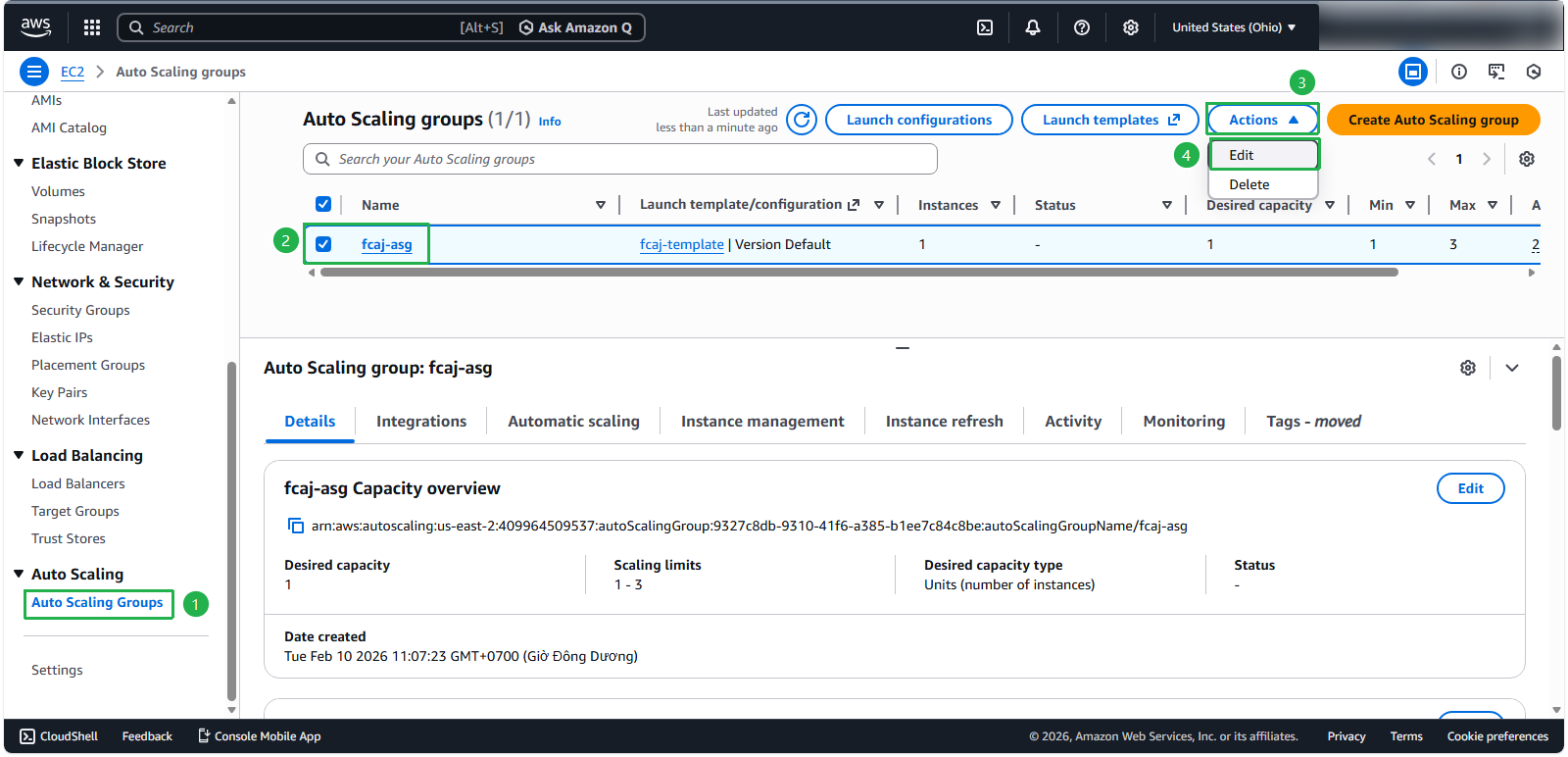The width and height of the screenshot is (1568, 757).
Task: Edit the fcaj-asg Capacity overview
Action: [1470, 488]
